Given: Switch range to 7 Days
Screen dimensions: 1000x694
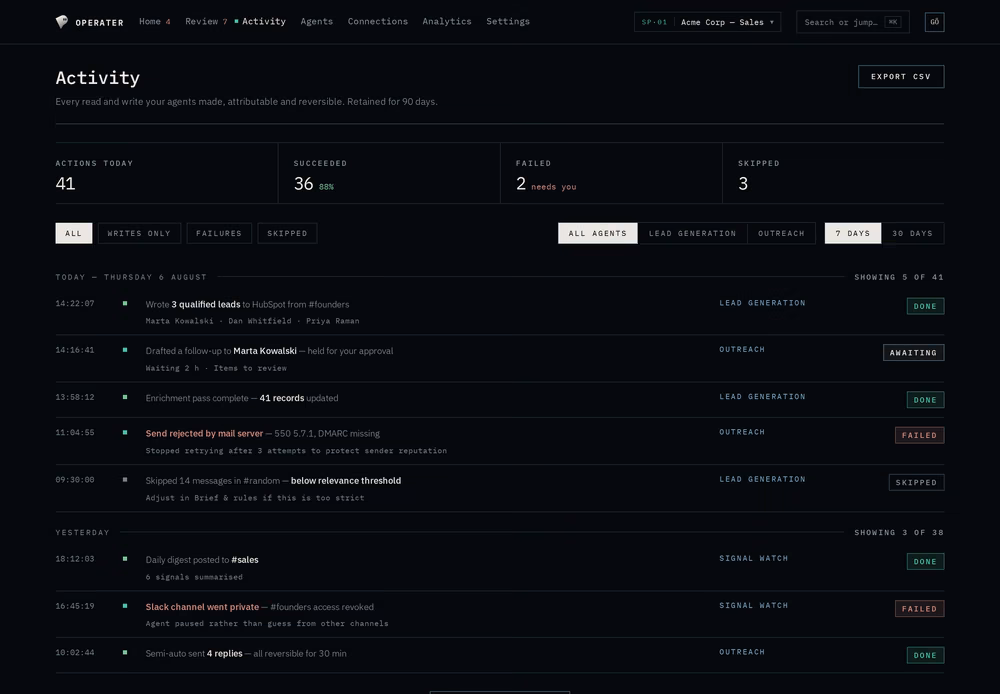Looking at the screenshot, I should (853, 233).
